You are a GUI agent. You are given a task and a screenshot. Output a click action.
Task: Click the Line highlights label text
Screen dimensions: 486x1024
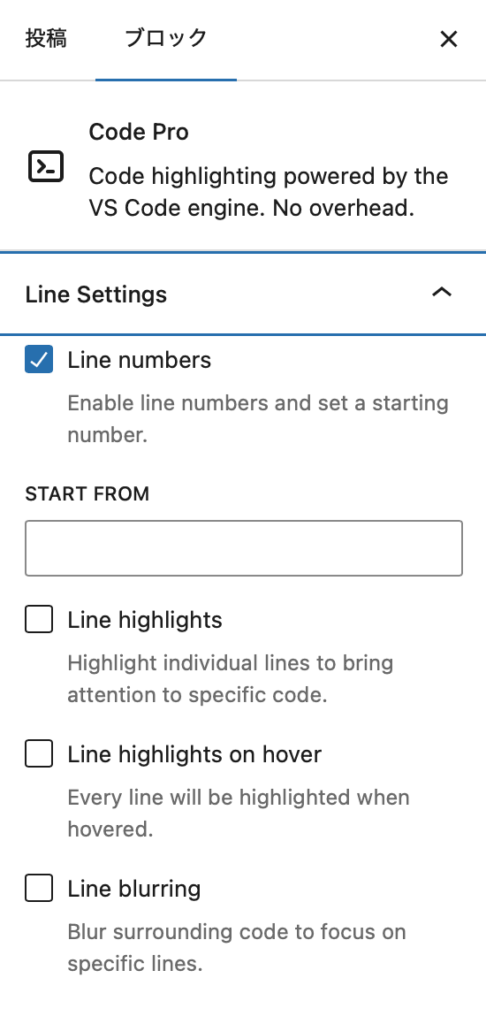point(145,620)
